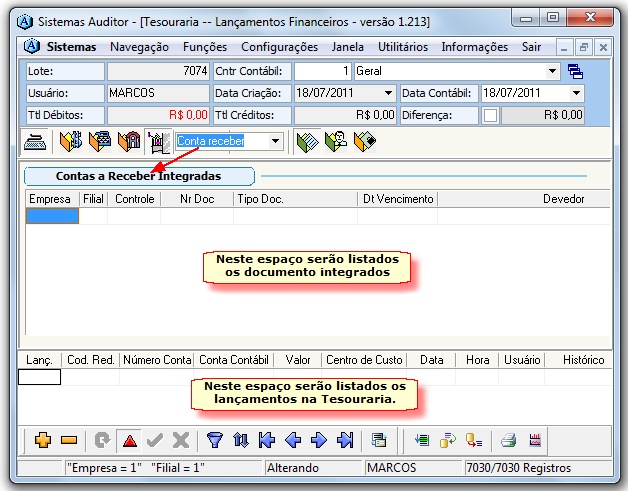Click the Filial column header
This screenshot has width=628, height=491.
[x=93, y=199]
